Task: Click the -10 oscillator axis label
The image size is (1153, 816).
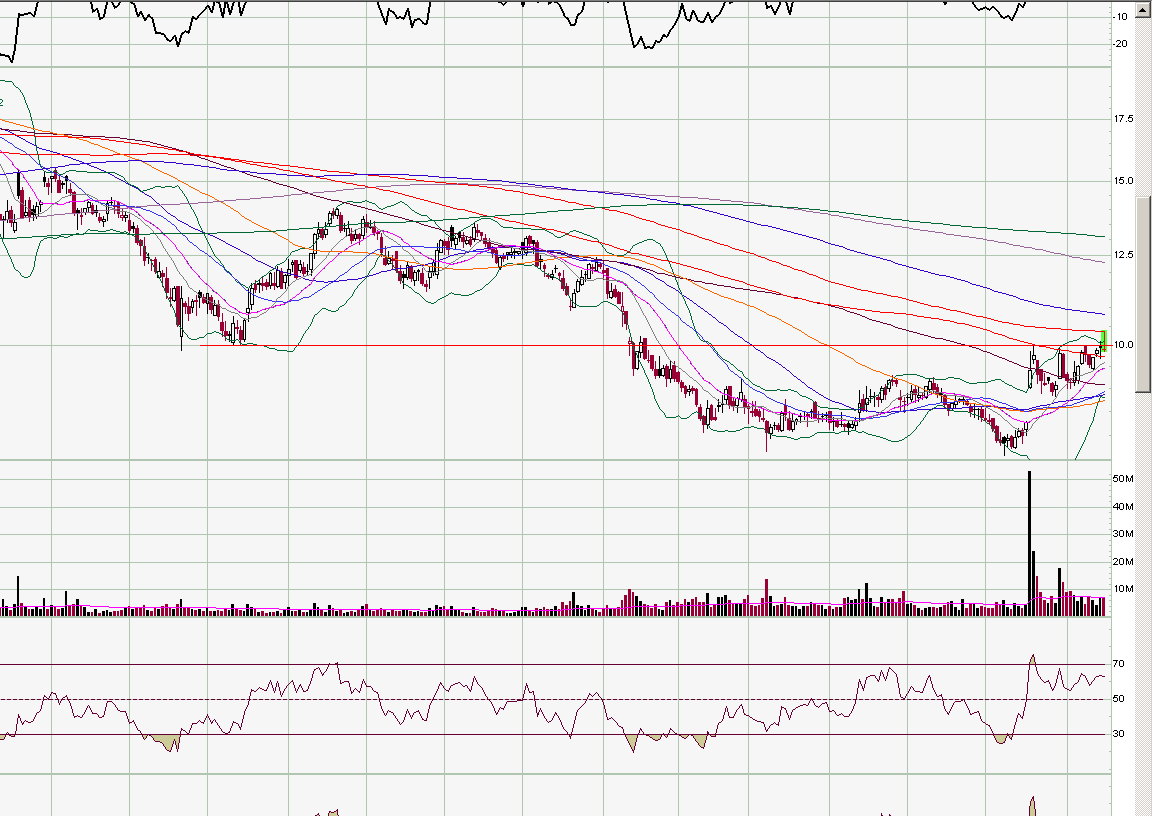Action: pyautogui.click(x=1122, y=16)
